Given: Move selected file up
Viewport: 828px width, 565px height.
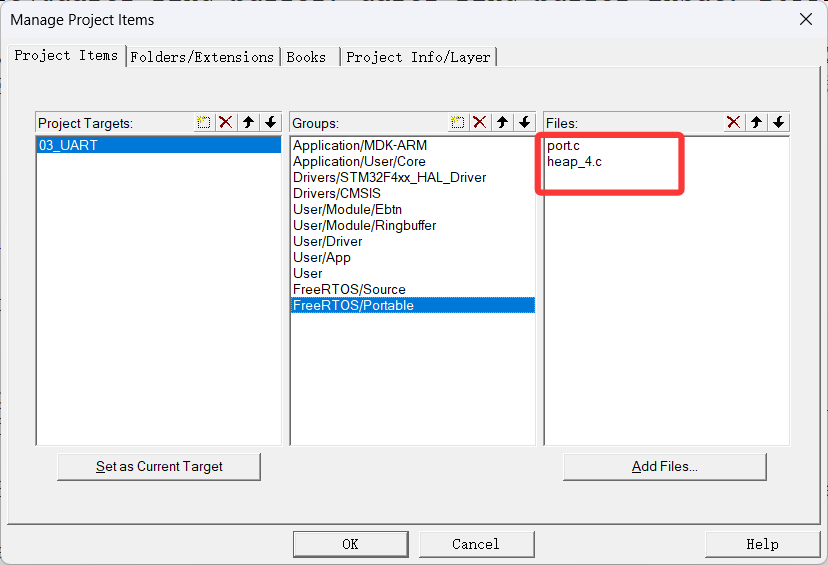Looking at the screenshot, I should (756, 123).
